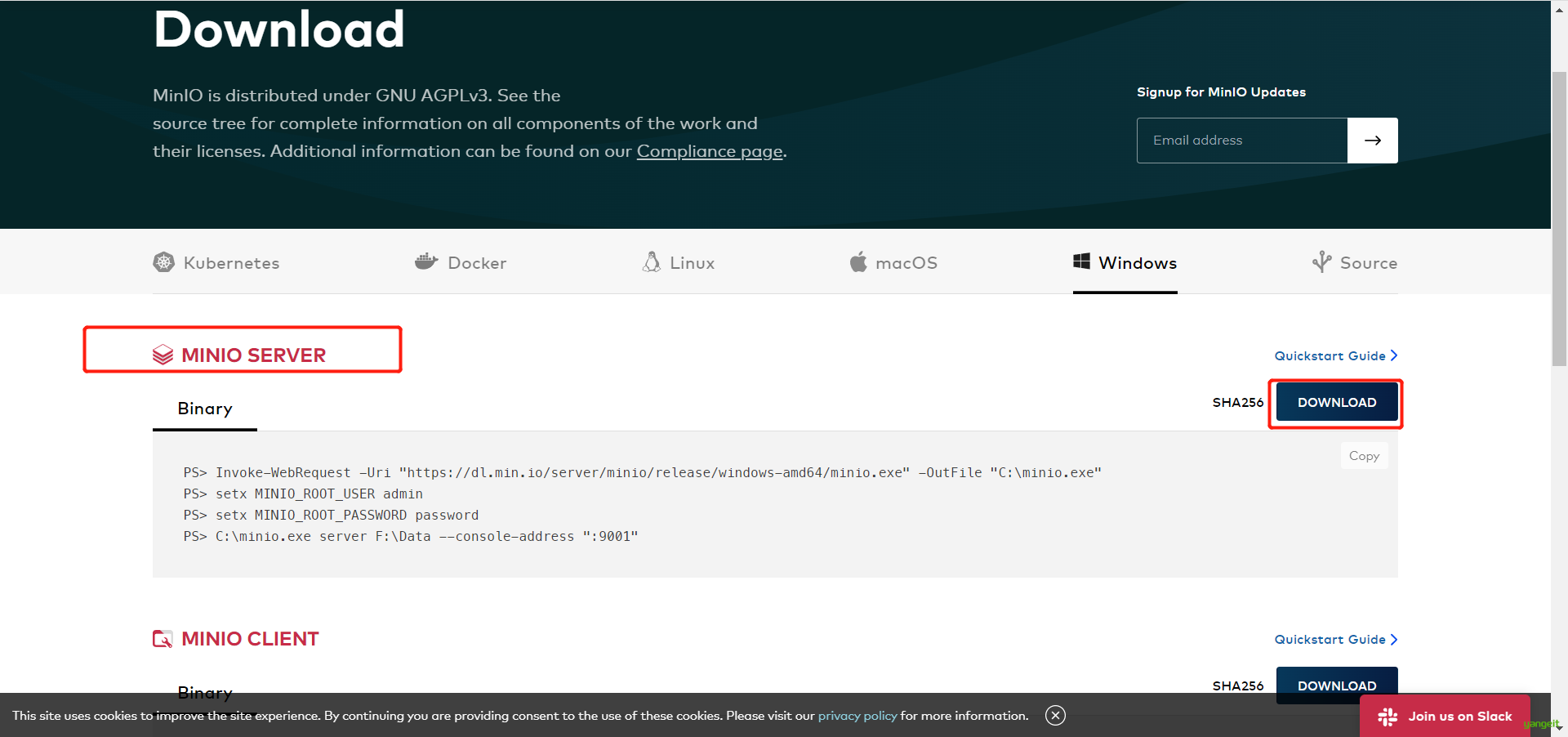Select the Linux tab
Image resolution: width=1568 pixels, height=737 pixels.
(x=679, y=262)
